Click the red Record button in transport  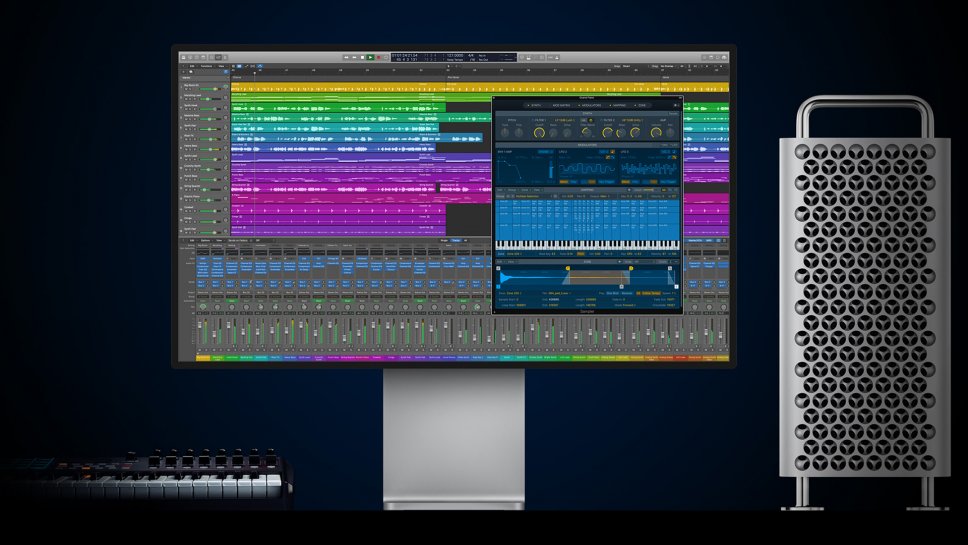click(379, 57)
